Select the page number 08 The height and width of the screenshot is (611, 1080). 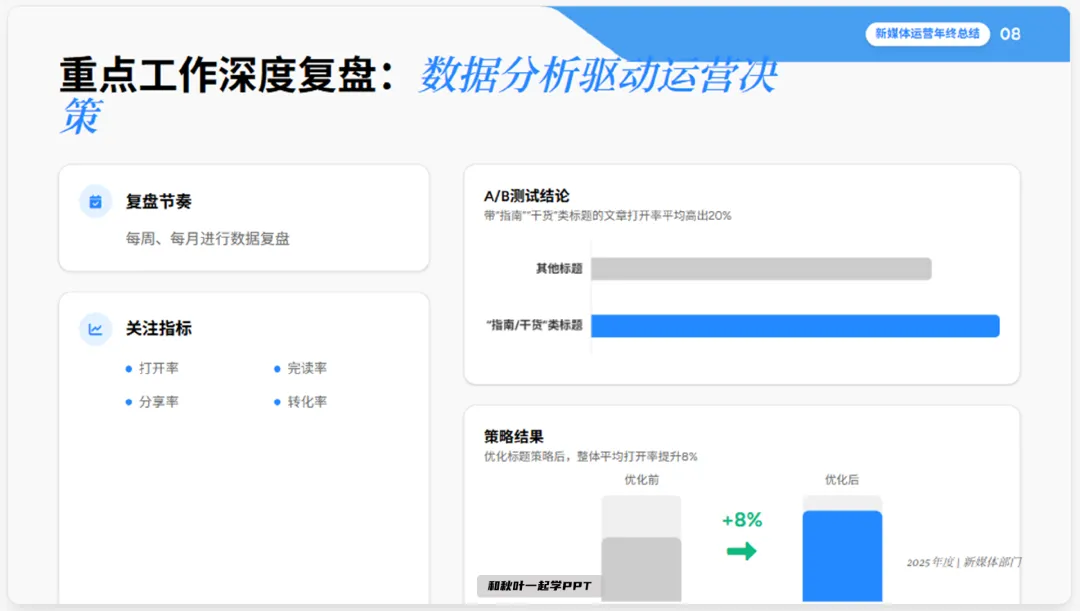coord(1010,34)
